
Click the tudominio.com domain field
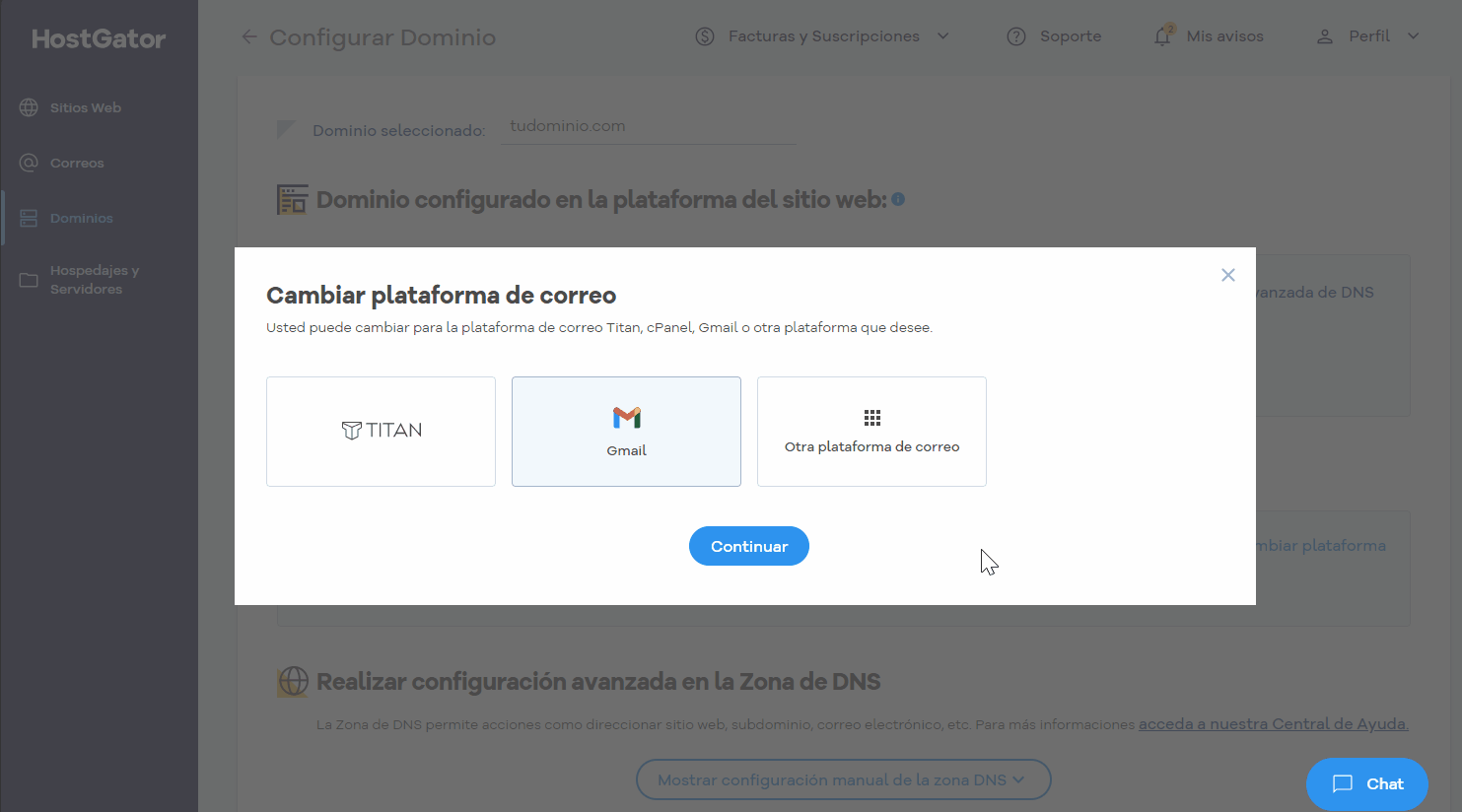click(649, 127)
